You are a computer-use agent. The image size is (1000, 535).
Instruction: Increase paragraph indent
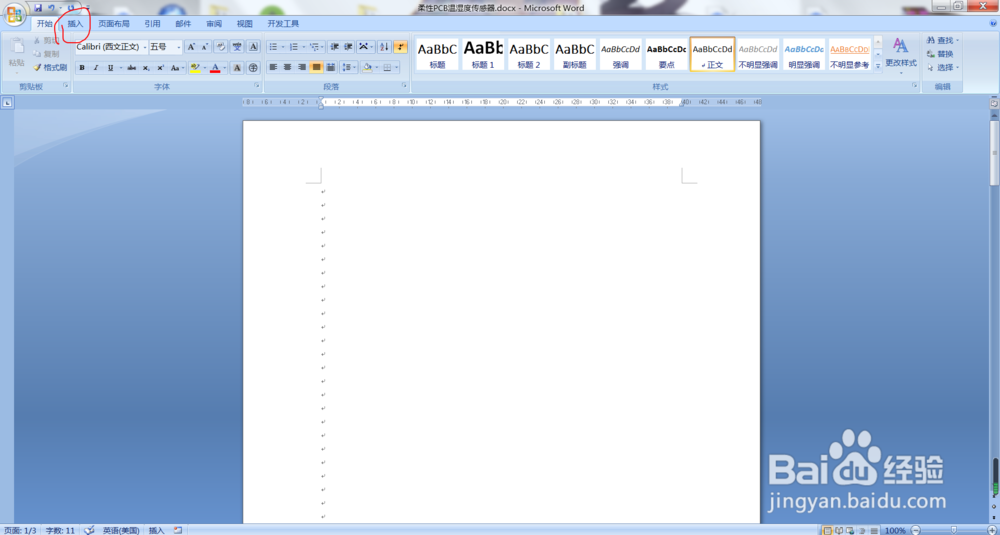coord(348,47)
